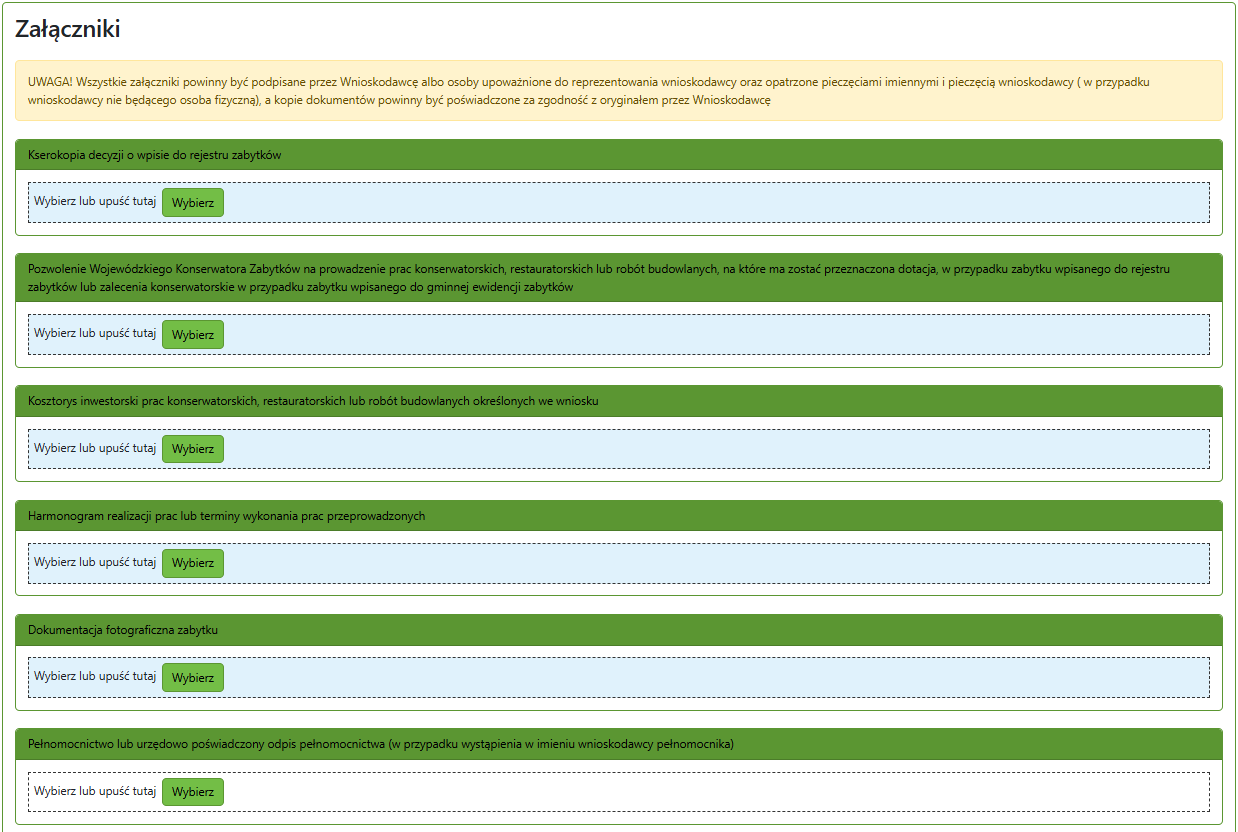The image size is (1238, 832).
Task: Click drop zone text for Dokumentacja fotograficzna
Action: coord(95,677)
